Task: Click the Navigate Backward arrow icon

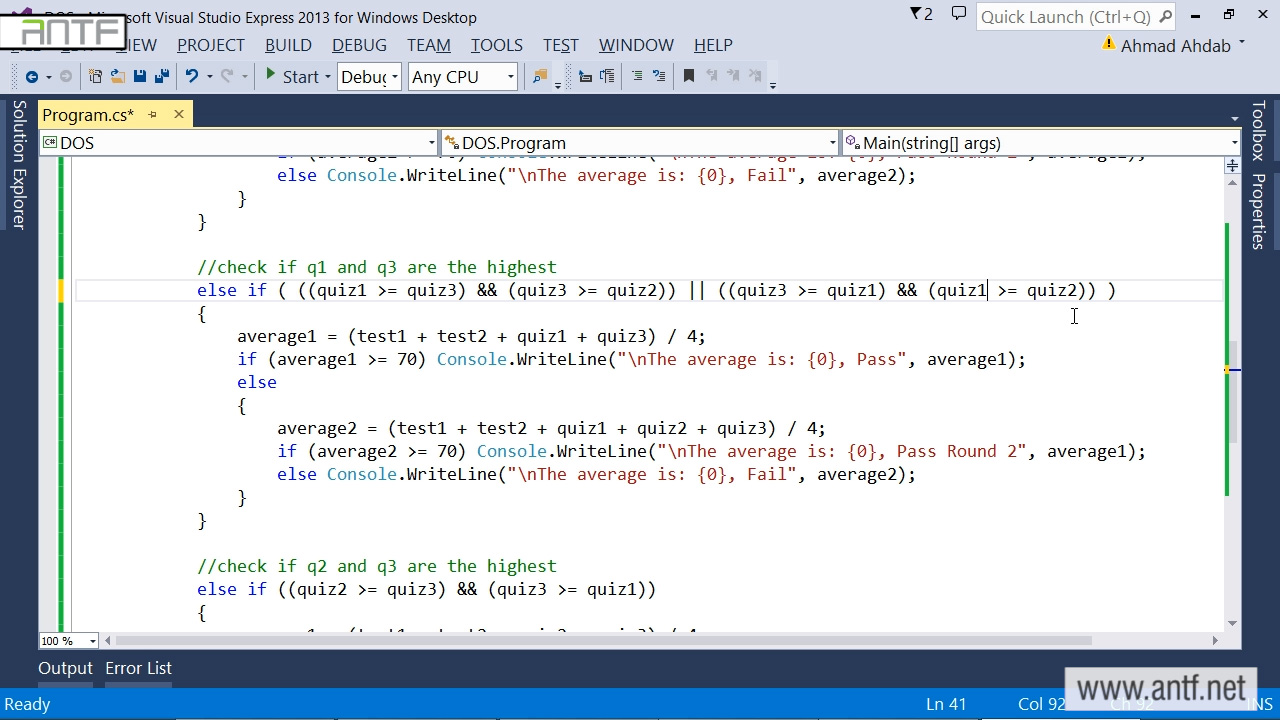Action: [32, 77]
